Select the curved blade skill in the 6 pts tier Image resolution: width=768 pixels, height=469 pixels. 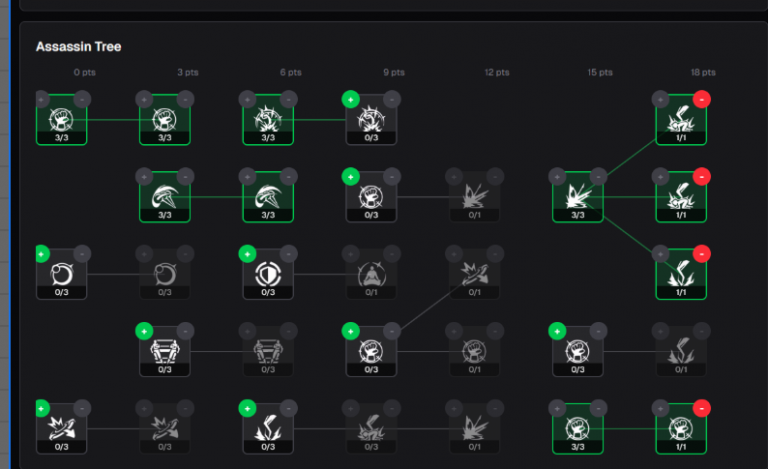pyautogui.click(x=268, y=197)
